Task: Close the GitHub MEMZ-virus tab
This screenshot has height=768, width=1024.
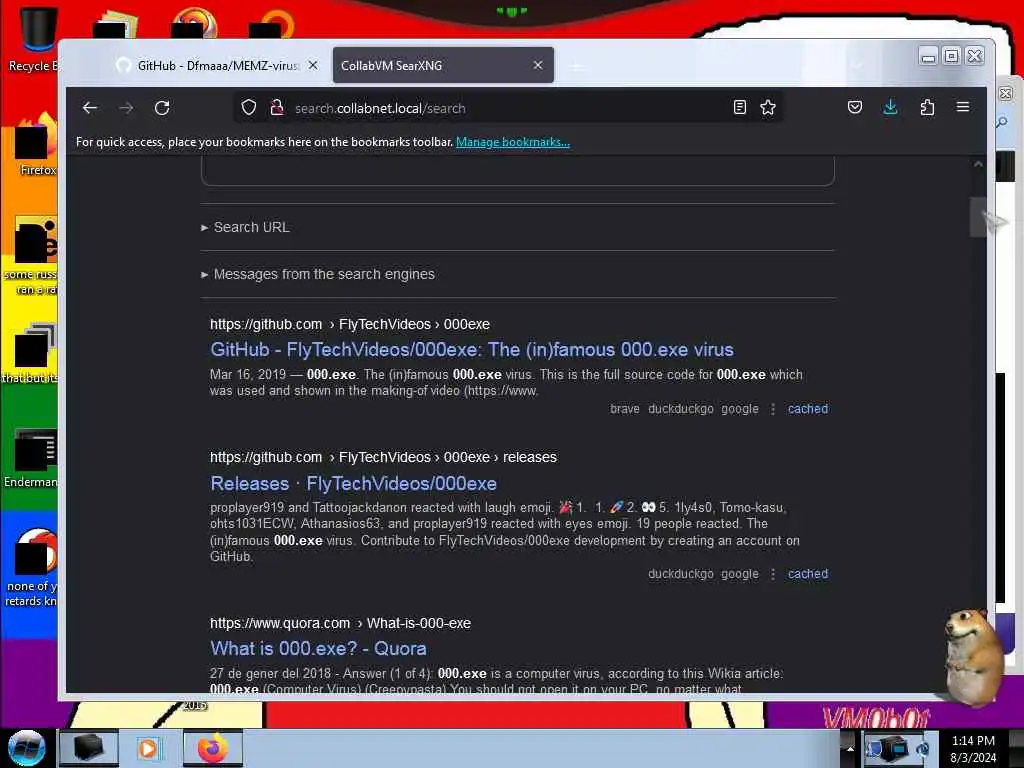Action: tap(313, 65)
